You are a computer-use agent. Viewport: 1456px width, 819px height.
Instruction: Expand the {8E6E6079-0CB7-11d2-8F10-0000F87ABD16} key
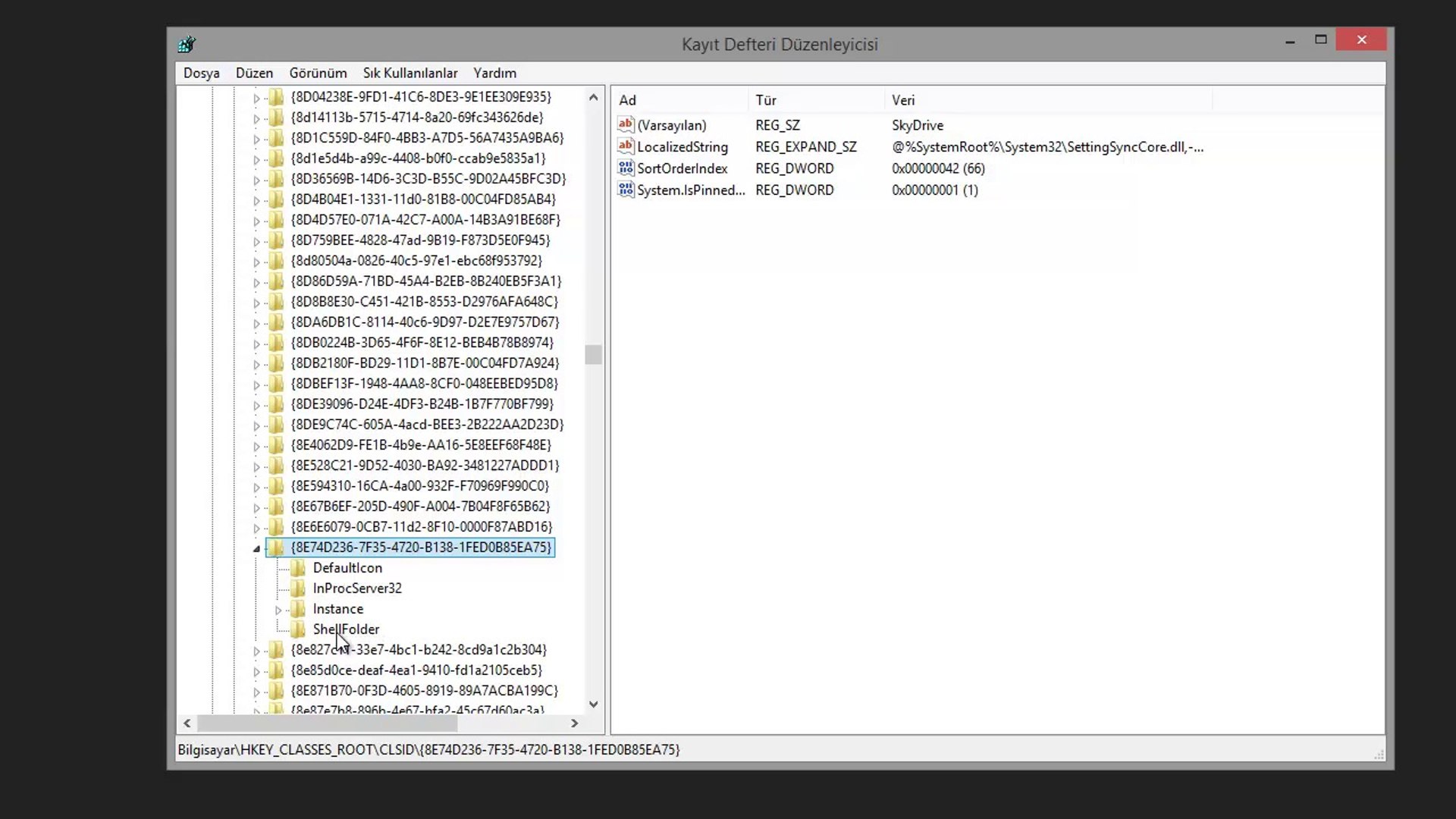256,528
